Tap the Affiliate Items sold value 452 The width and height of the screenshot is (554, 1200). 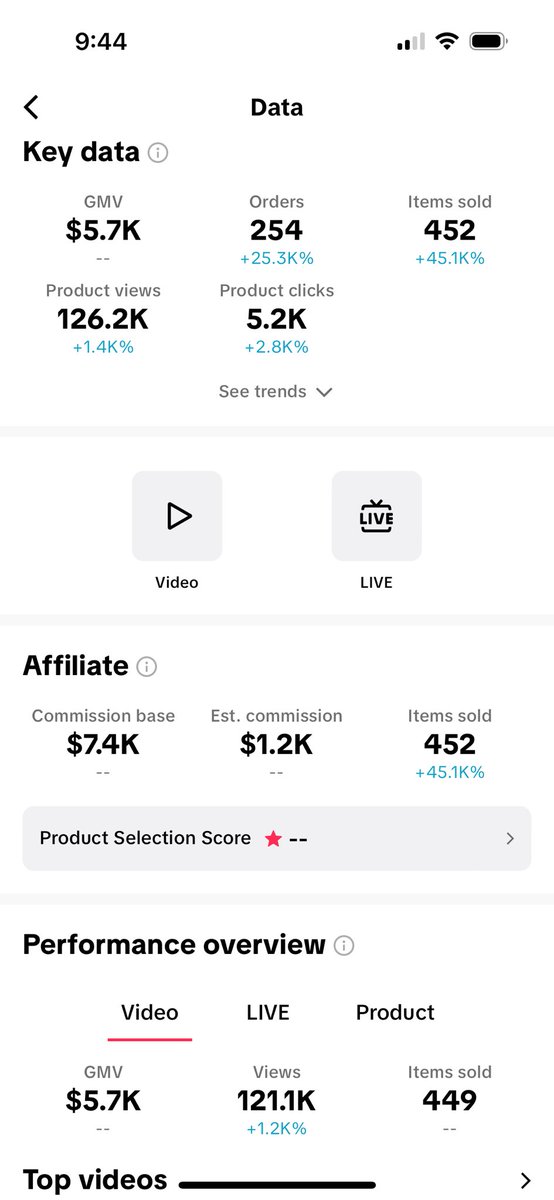[450, 745]
